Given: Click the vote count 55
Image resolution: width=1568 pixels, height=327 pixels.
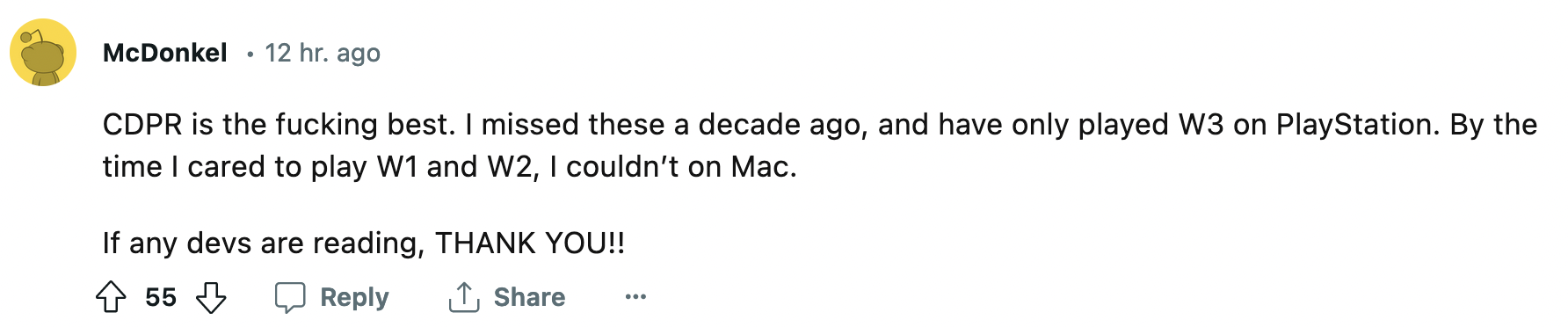Looking at the screenshot, I should pyautogui.click(x=161, y=297).
